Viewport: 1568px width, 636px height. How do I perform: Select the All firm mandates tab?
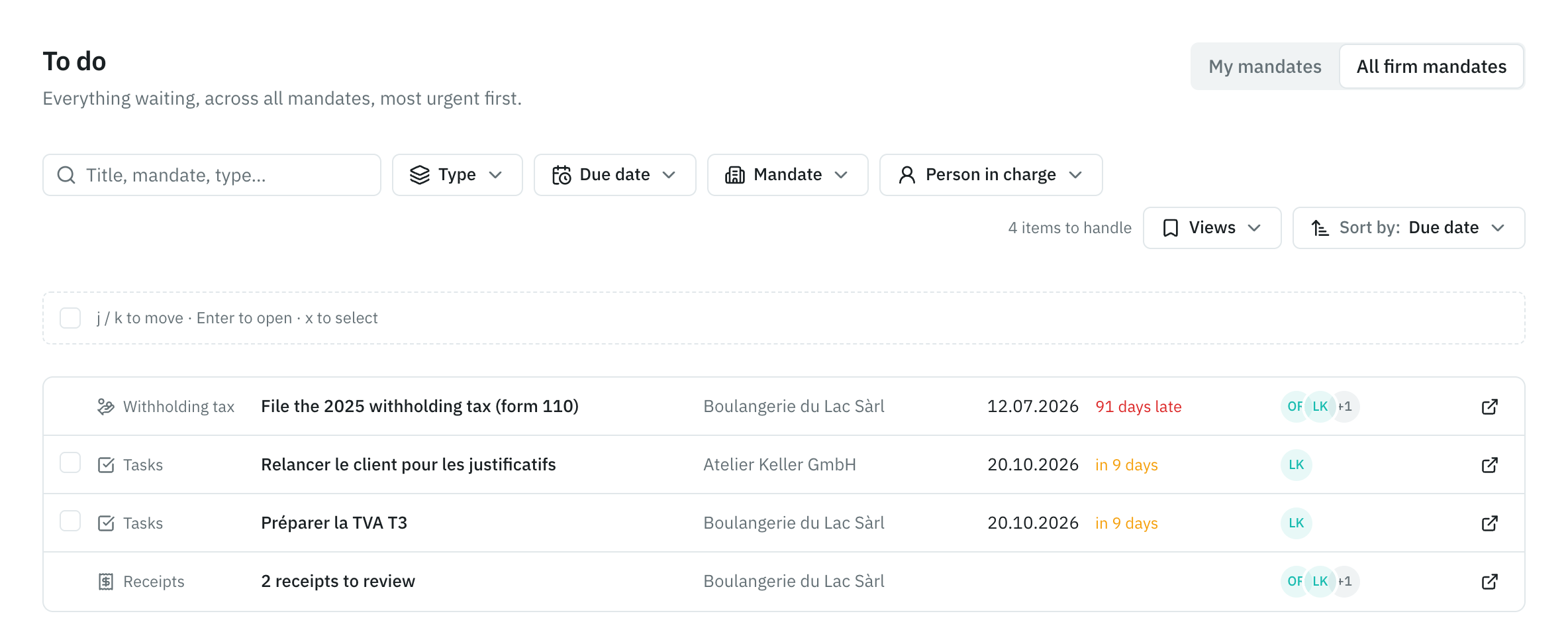coord(1431,66)
